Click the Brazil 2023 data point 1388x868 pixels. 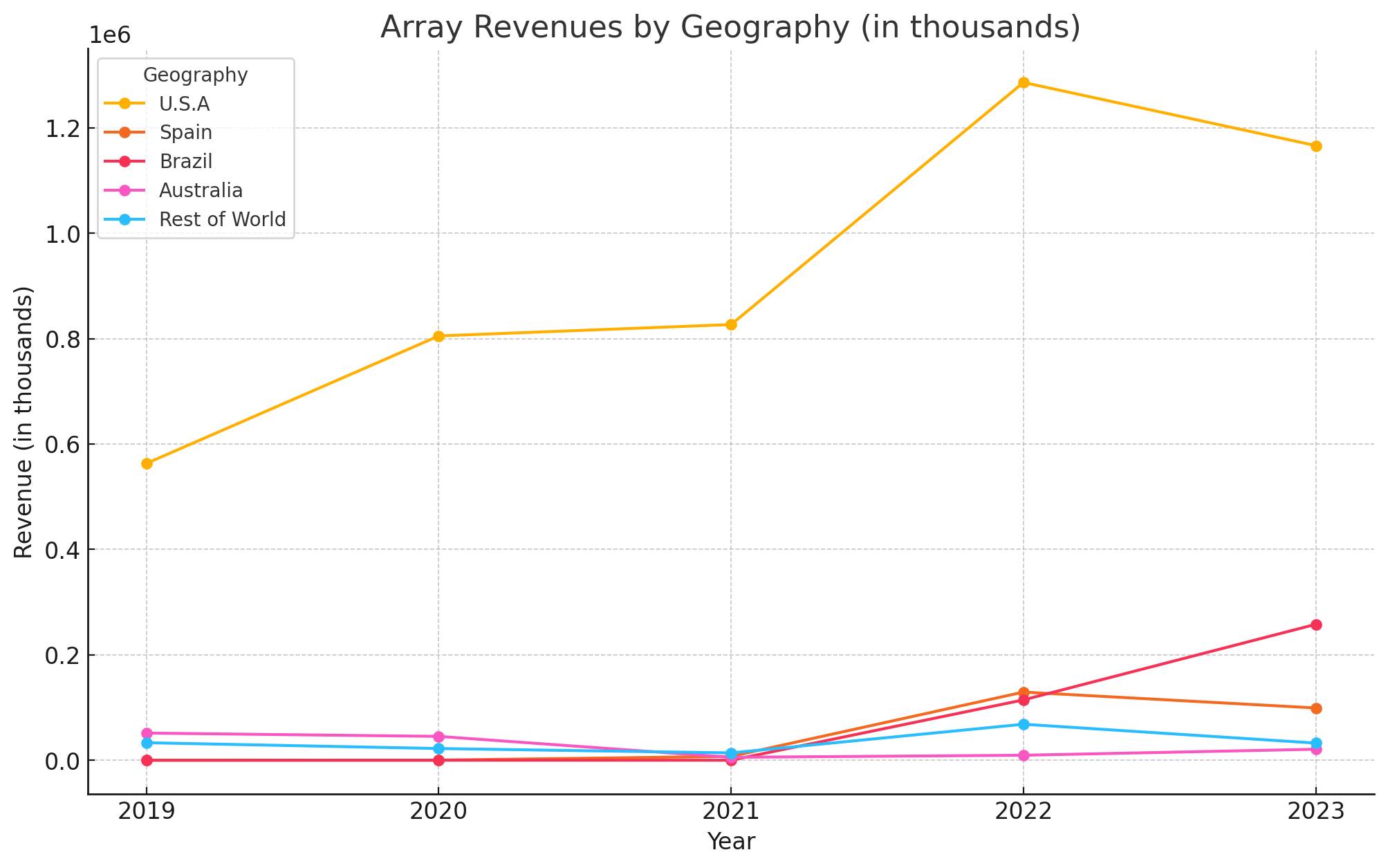coord(1316,625)
